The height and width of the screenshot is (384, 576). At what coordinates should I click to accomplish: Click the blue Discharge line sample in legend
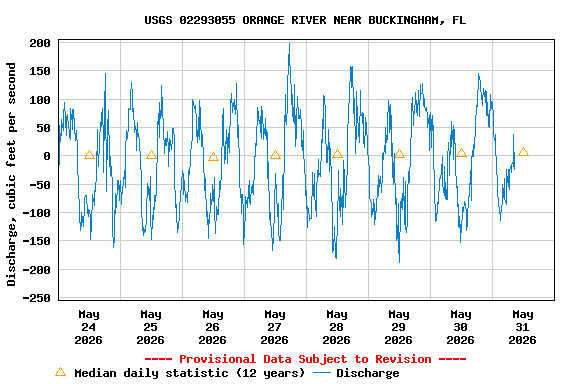pyautogui.click(x=322, y=373)
